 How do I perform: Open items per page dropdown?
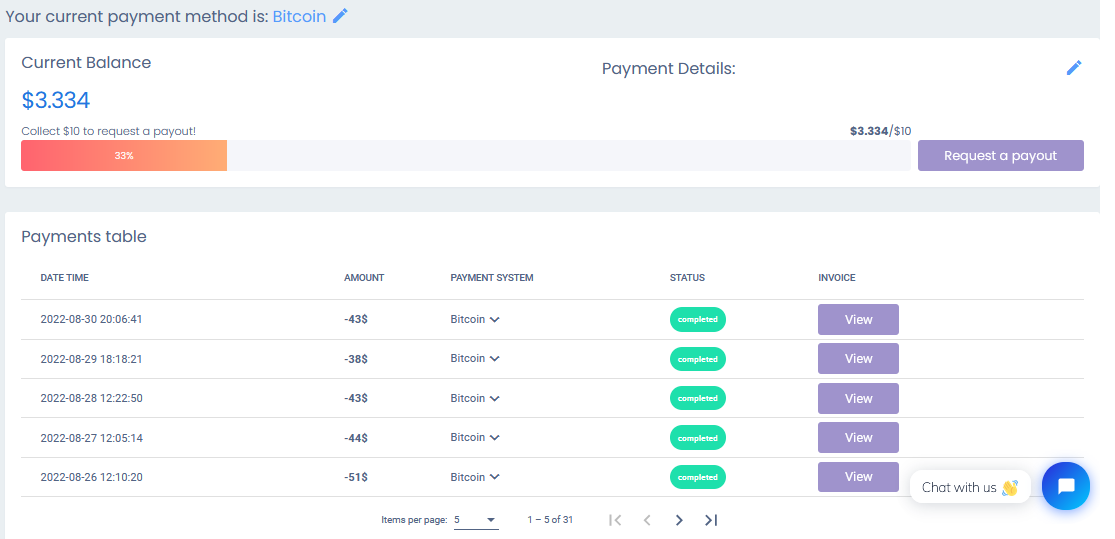475,520
